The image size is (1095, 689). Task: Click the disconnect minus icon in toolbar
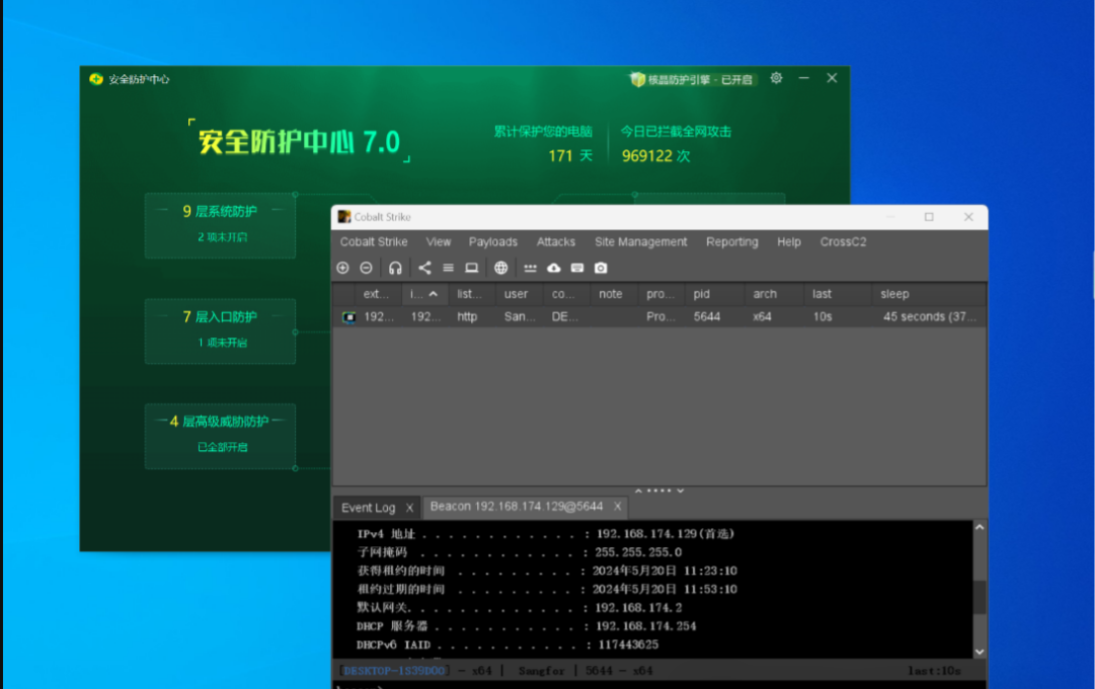pyautogui.click(x=366, y=268)
